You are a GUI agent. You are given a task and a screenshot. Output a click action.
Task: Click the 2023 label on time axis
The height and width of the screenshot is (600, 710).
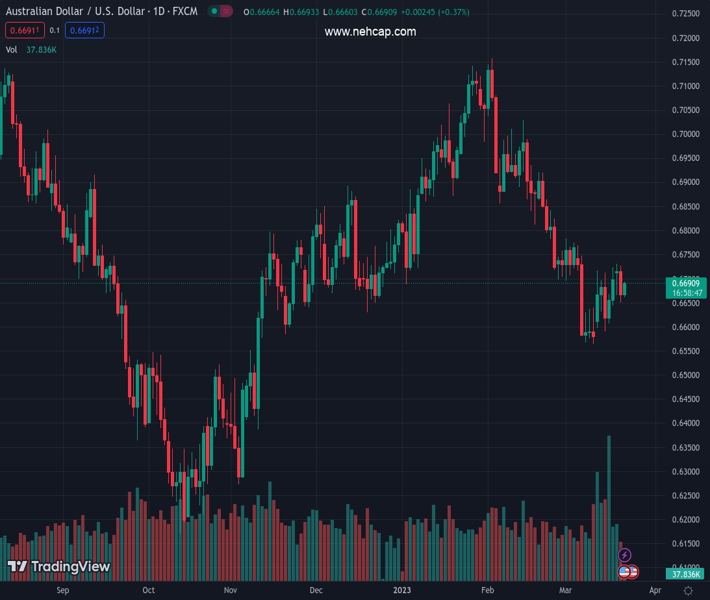[x=401, y=591]
